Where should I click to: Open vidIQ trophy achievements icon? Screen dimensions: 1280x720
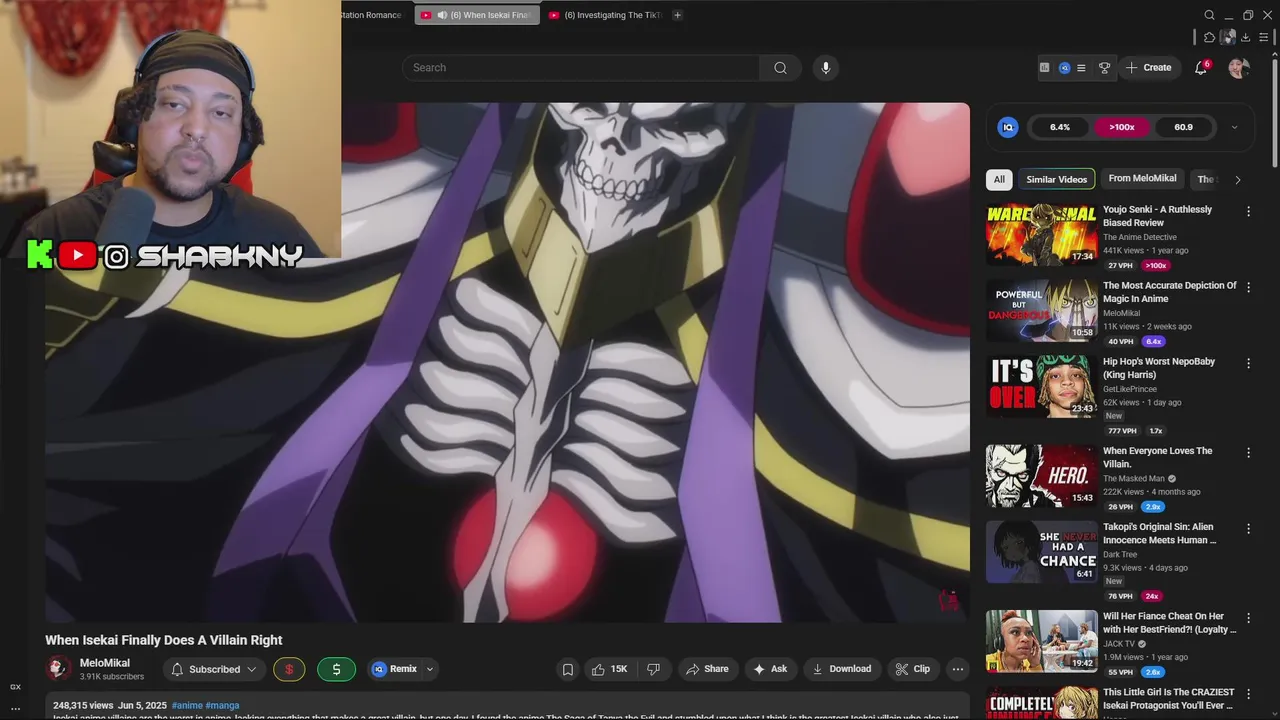(x=1104, y=68)
